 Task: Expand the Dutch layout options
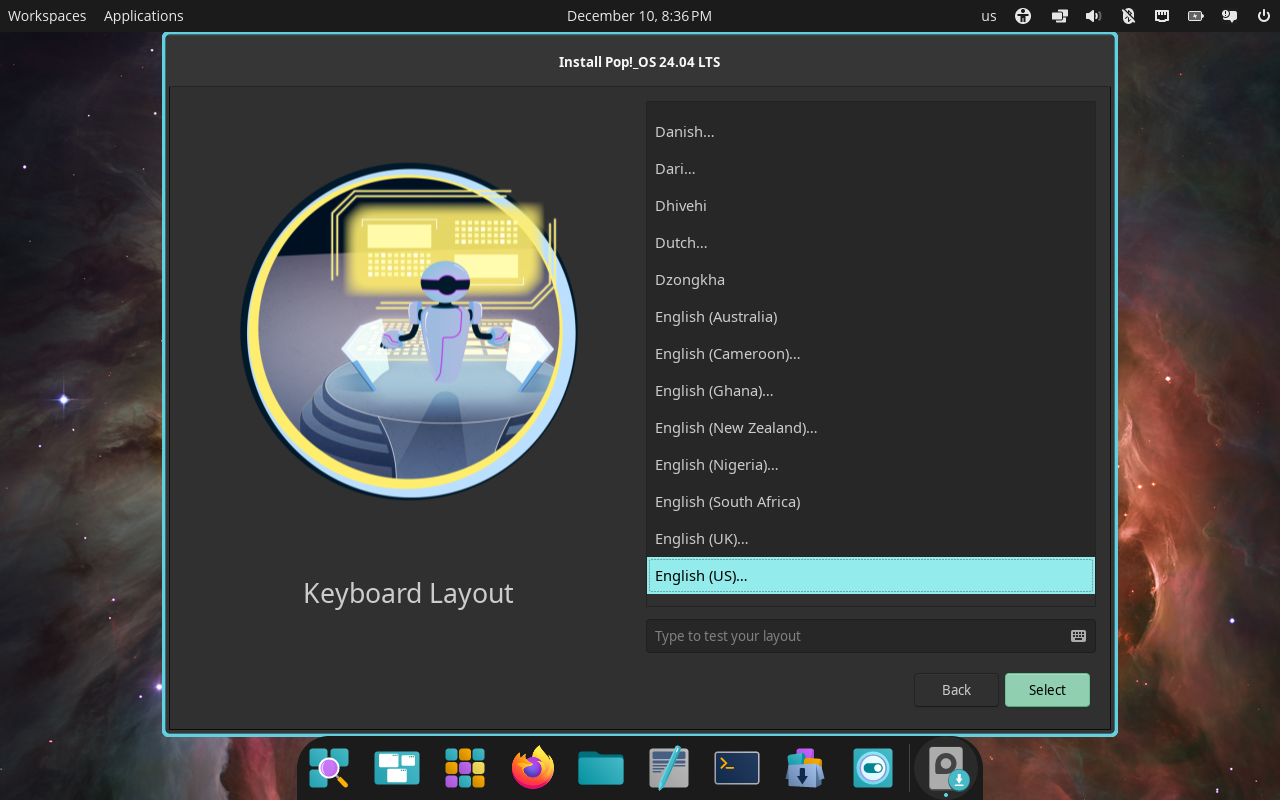(681, 242)
